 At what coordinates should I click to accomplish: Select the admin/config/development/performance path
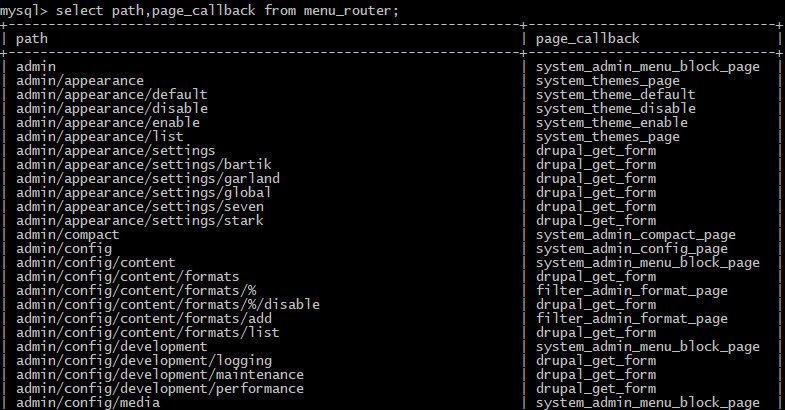[x=160, y=388]
